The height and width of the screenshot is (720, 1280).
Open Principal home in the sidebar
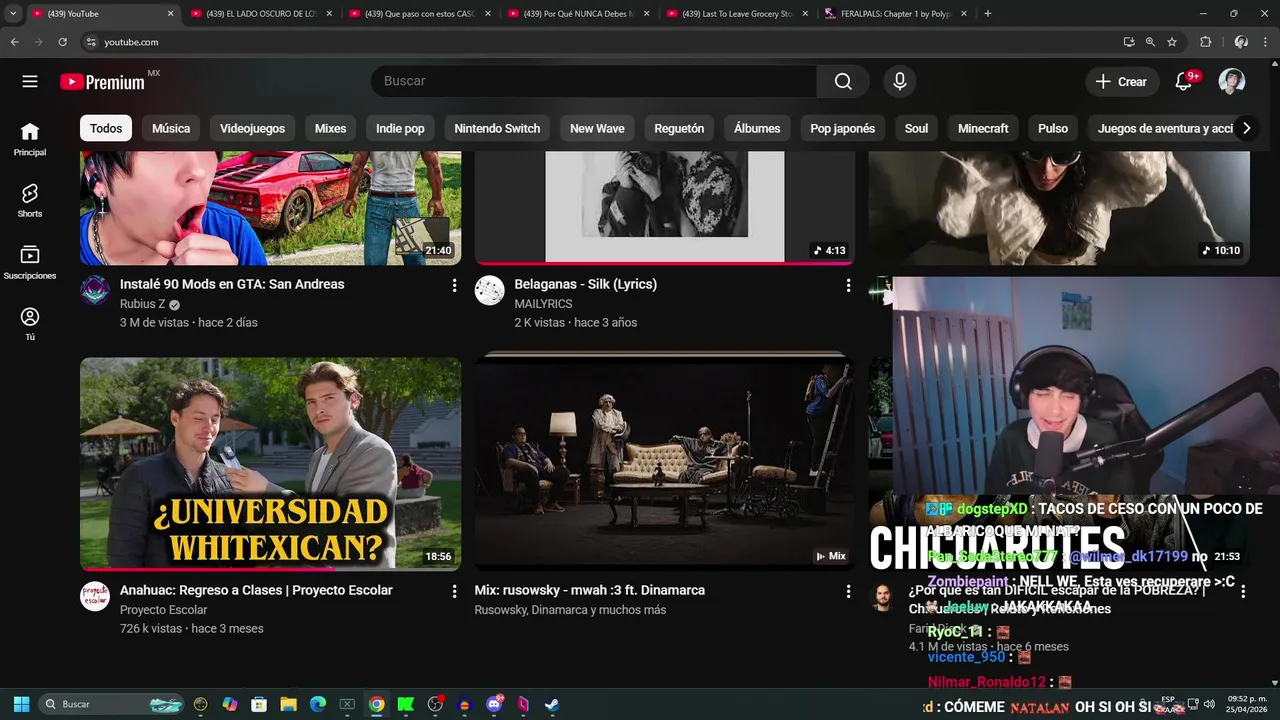click(x=30, y=139)
